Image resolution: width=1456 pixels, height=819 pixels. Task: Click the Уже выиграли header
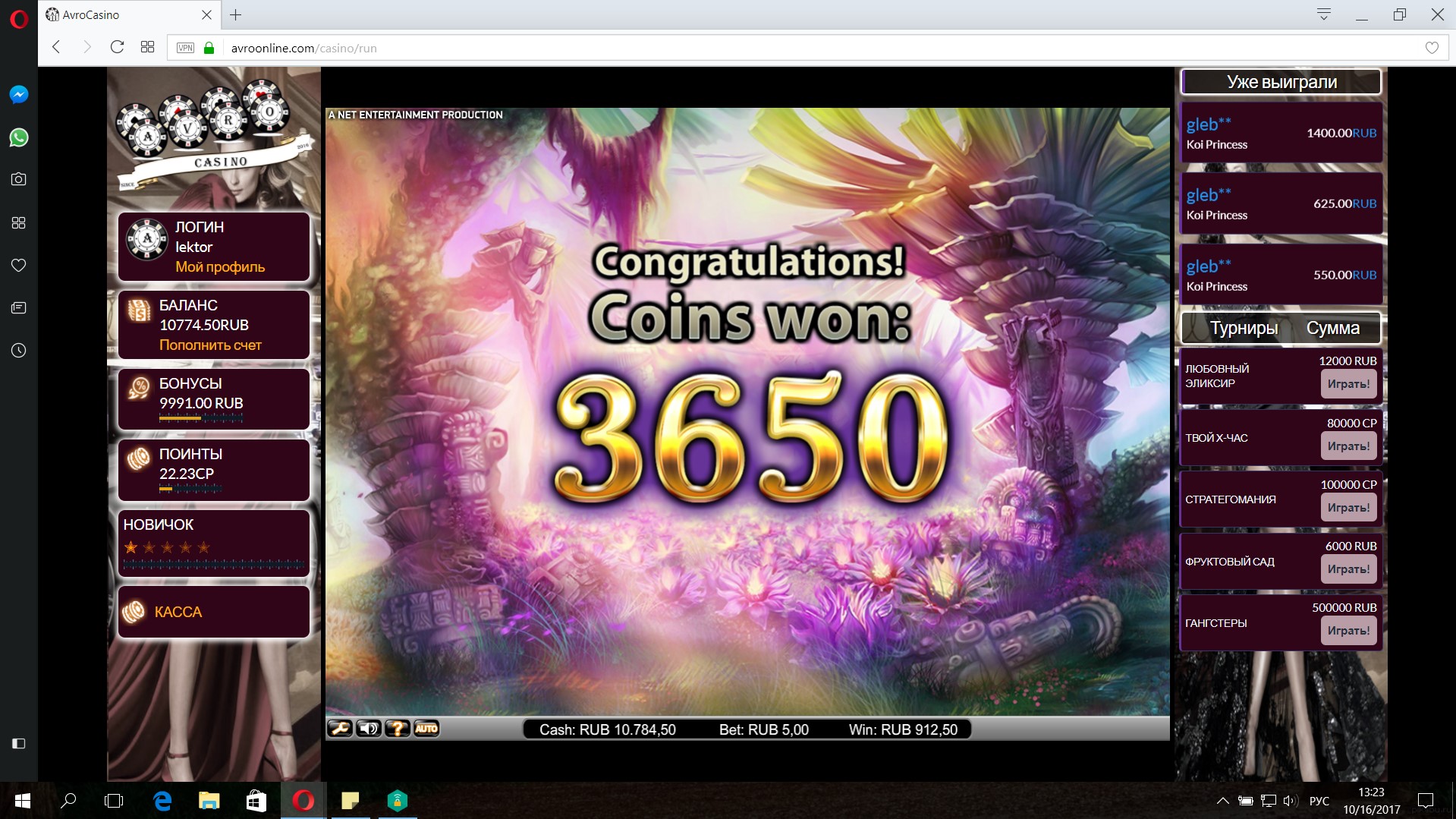coord(1281,82)
